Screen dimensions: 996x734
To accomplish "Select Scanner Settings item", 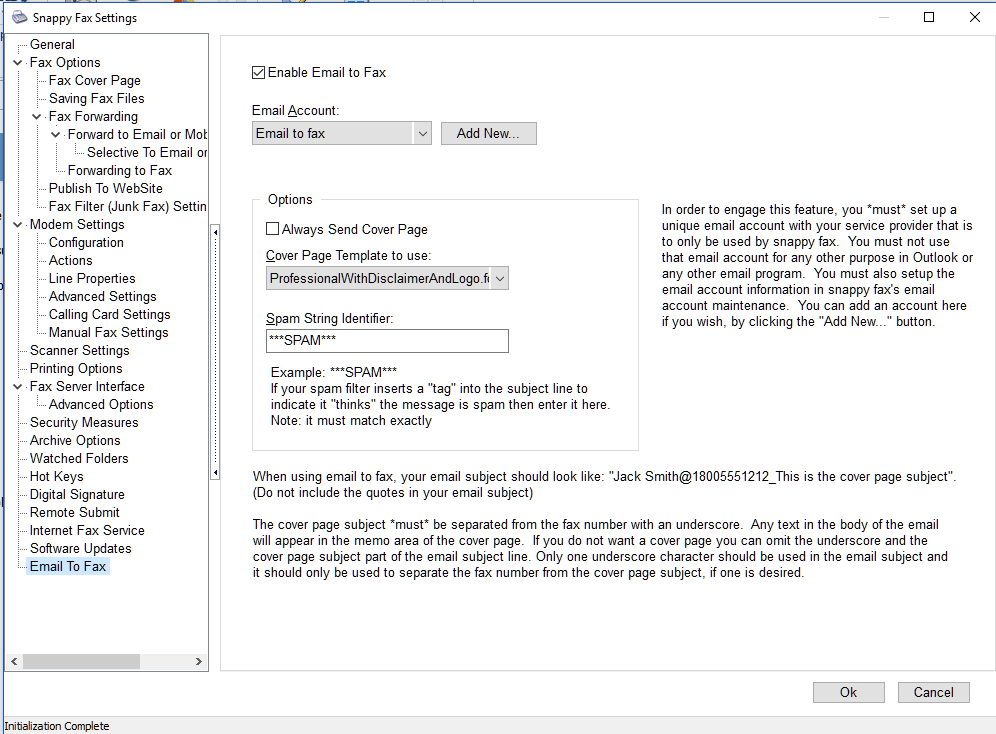I will pyautogui.click(x=79, y=350).
